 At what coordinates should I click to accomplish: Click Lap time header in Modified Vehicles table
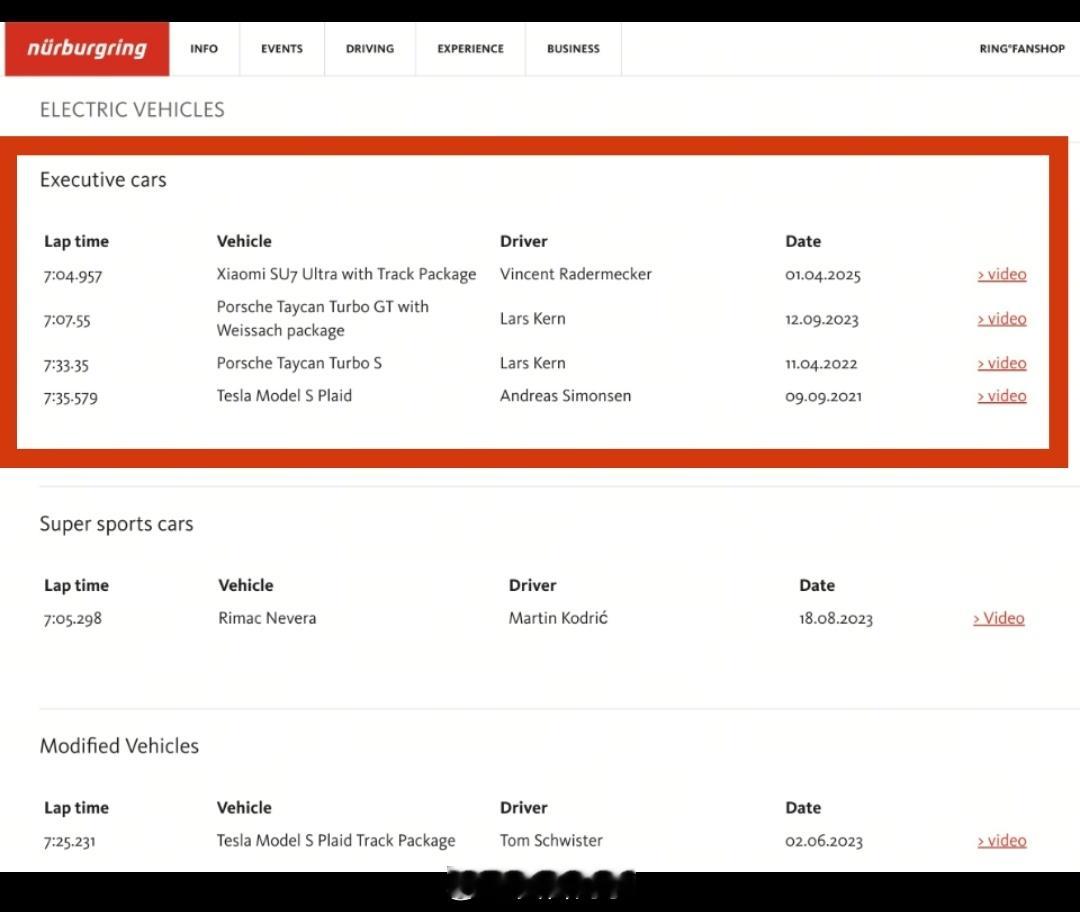click(76, 808)
